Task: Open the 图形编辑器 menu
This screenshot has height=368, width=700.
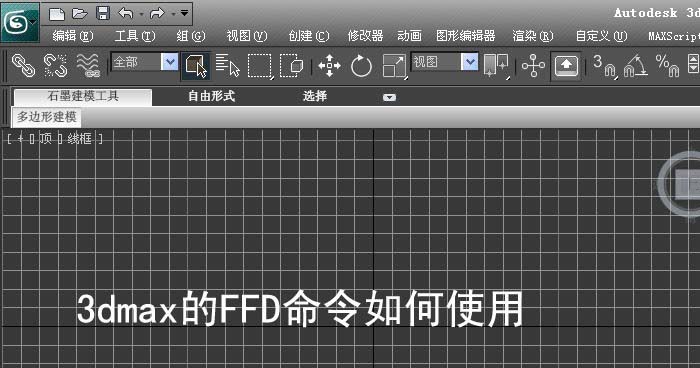Action: click(466, 36)
